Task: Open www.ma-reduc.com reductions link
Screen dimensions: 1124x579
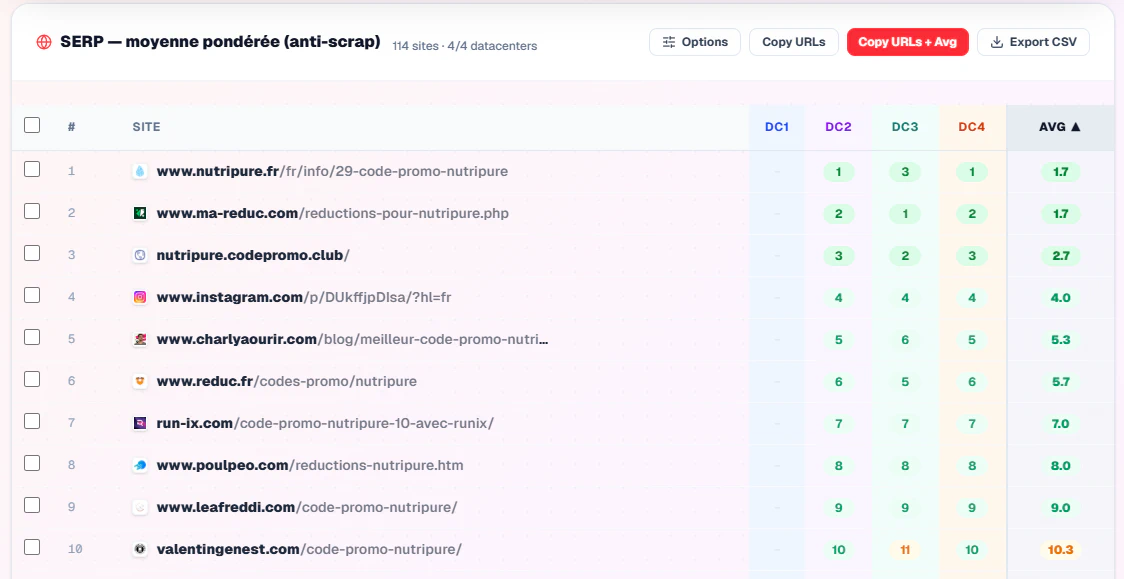Action: pos(333,213)
